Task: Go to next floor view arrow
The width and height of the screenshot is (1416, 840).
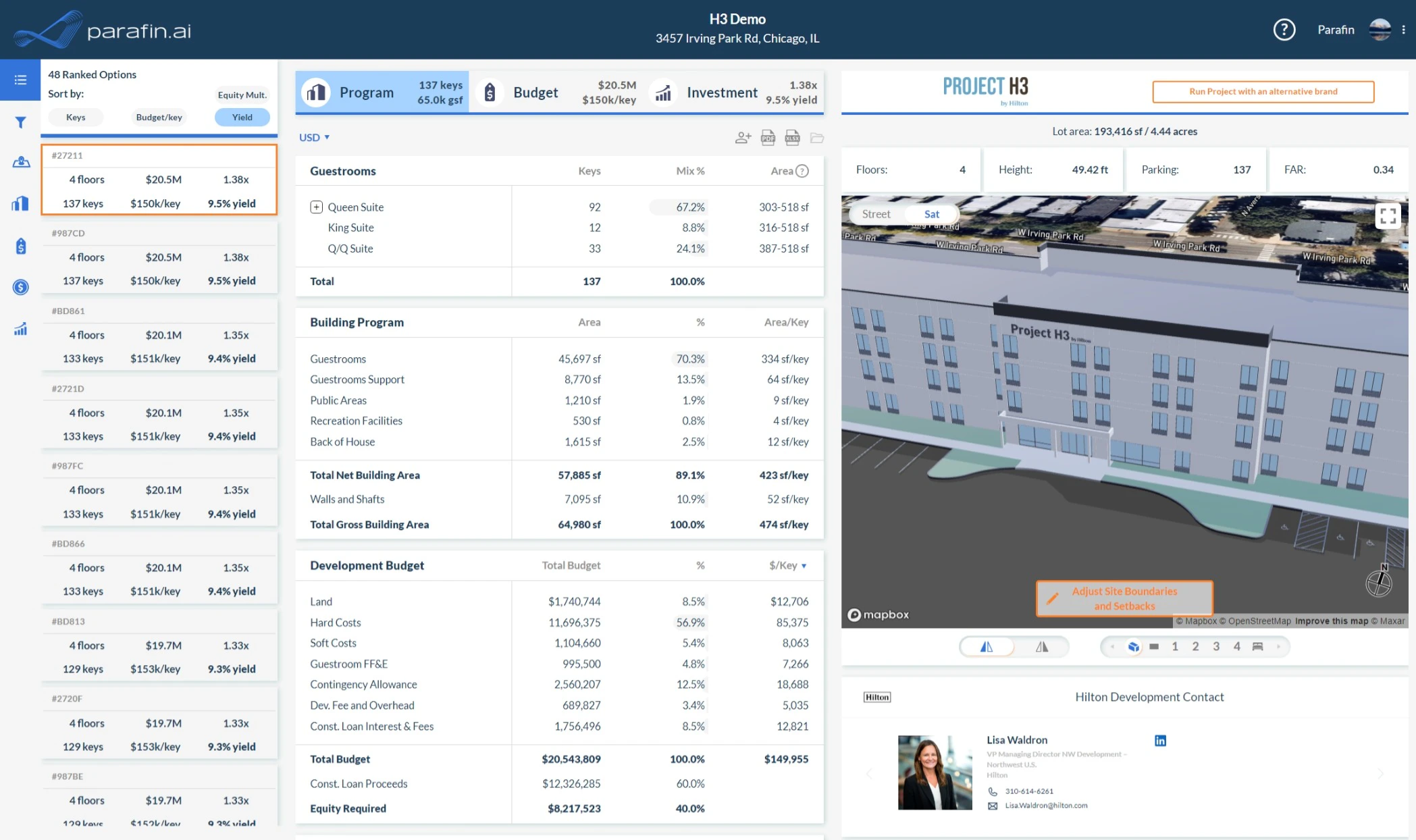Action: pos(1278,647)
